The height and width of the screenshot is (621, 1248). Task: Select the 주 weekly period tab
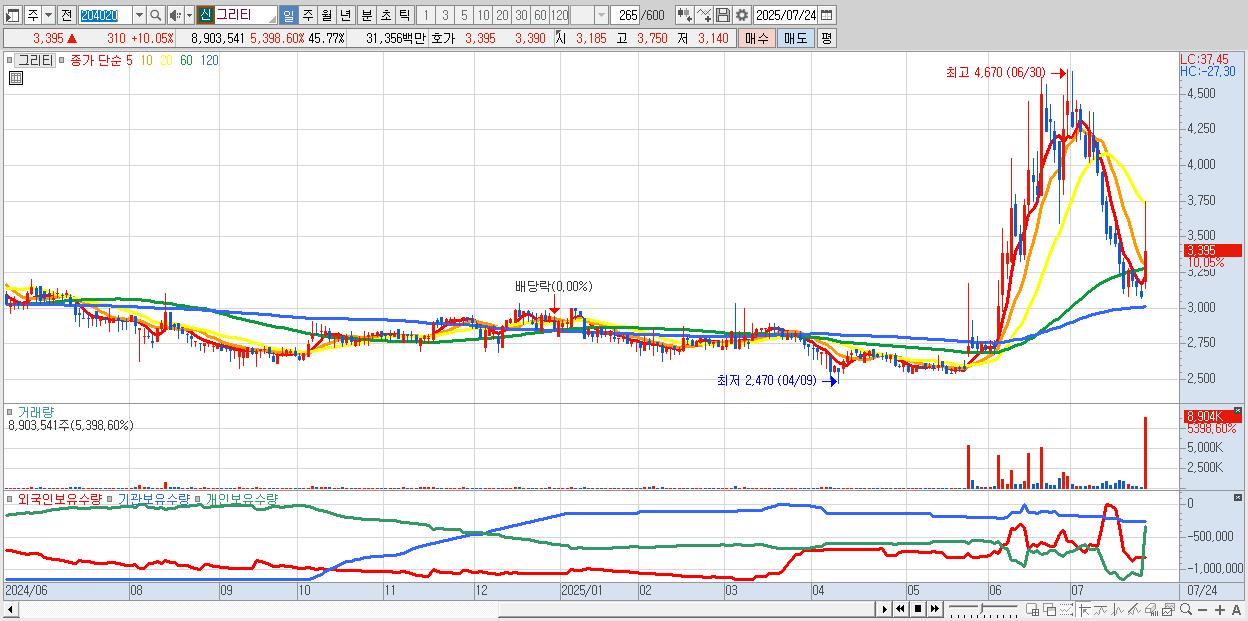[x=307, y=15]
